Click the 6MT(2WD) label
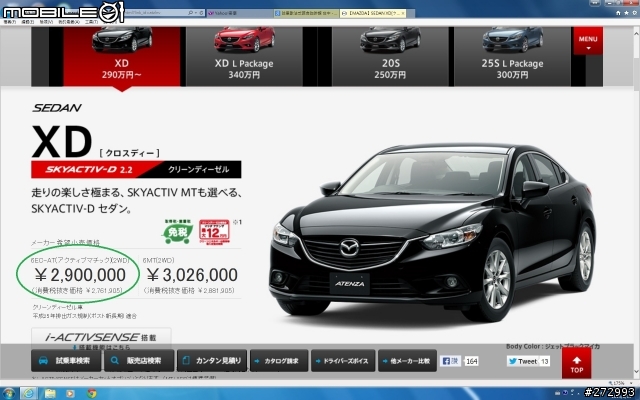The width and height of the screenshot is (640, 400). click(158, 260)
